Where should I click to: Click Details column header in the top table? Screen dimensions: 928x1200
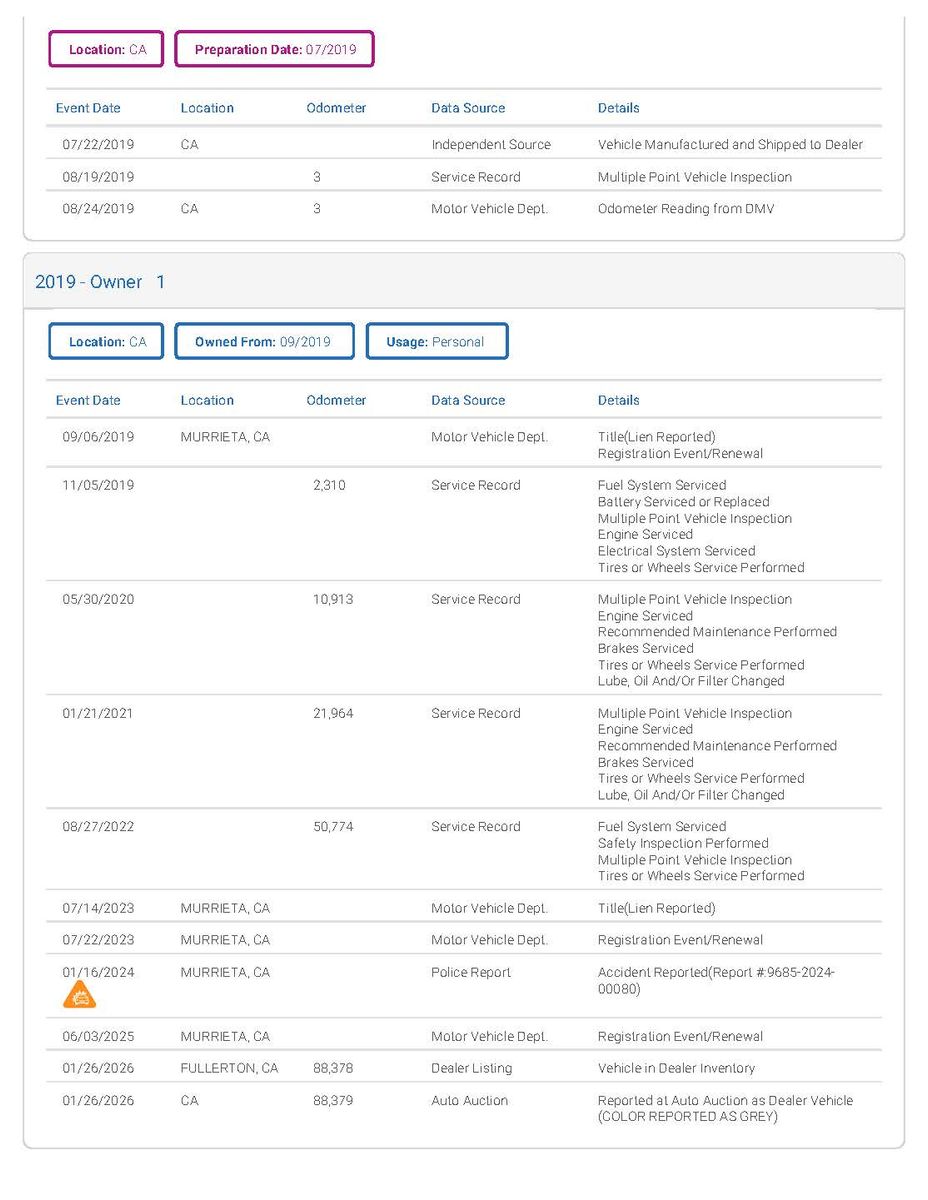pyautogui.click(x=618, y=108)
